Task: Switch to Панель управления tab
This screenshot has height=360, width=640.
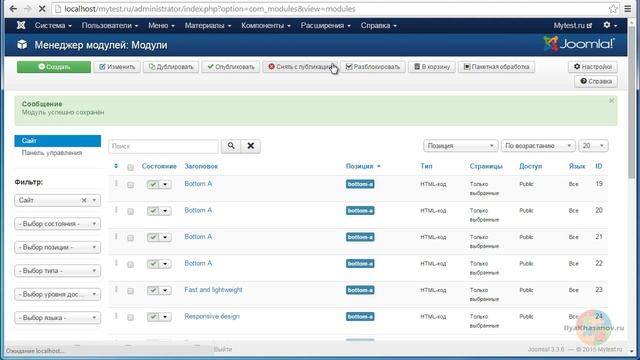Action: pos(52,153)
